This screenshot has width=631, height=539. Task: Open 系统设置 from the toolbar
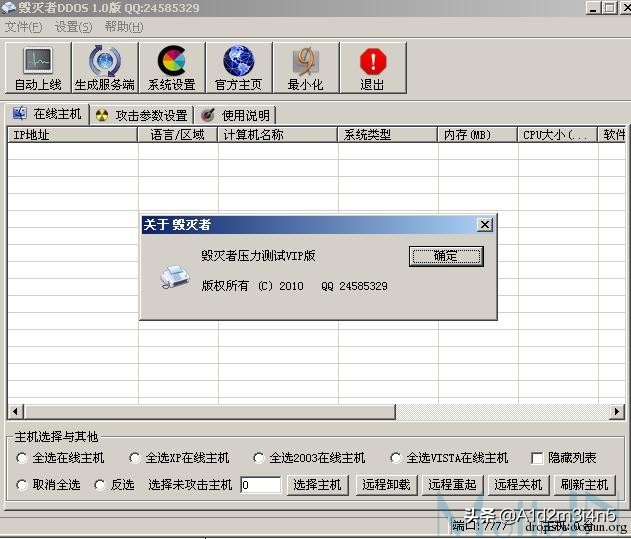tap(172, 68)
